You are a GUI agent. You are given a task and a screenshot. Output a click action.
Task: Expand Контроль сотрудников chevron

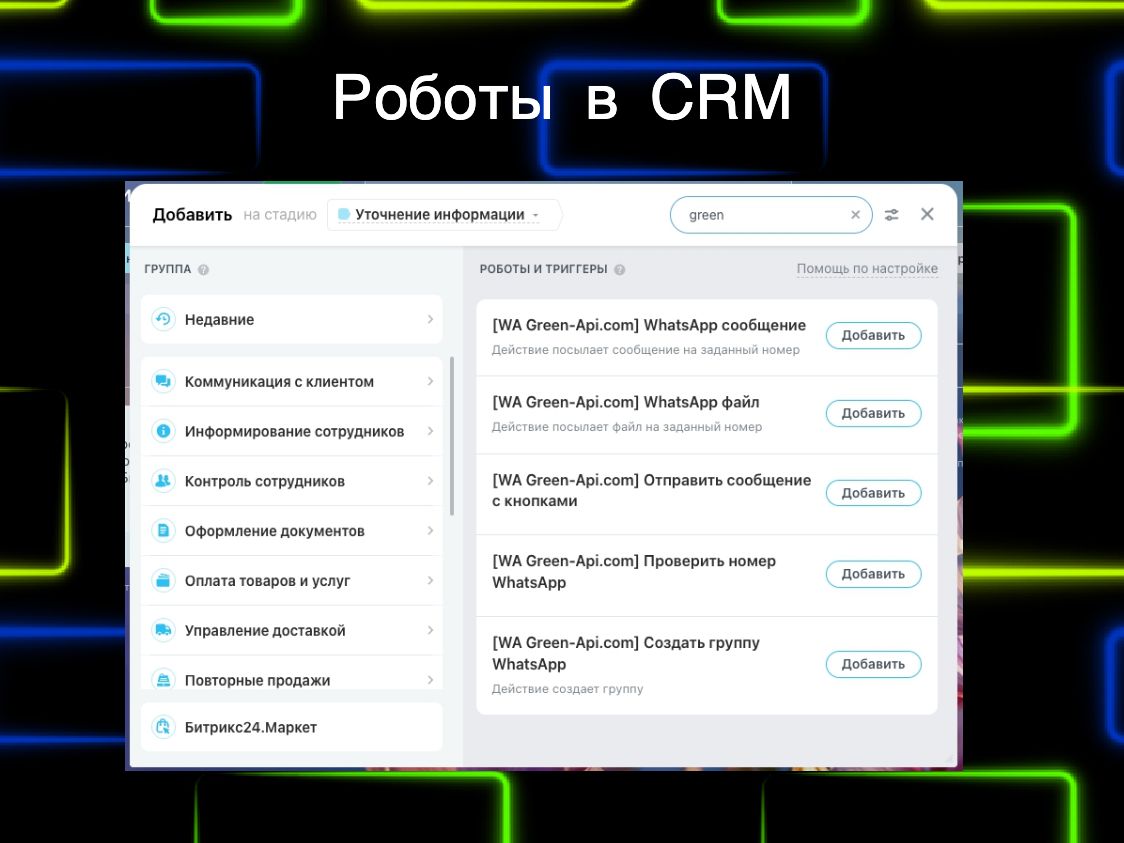click(x=430, y=481)
